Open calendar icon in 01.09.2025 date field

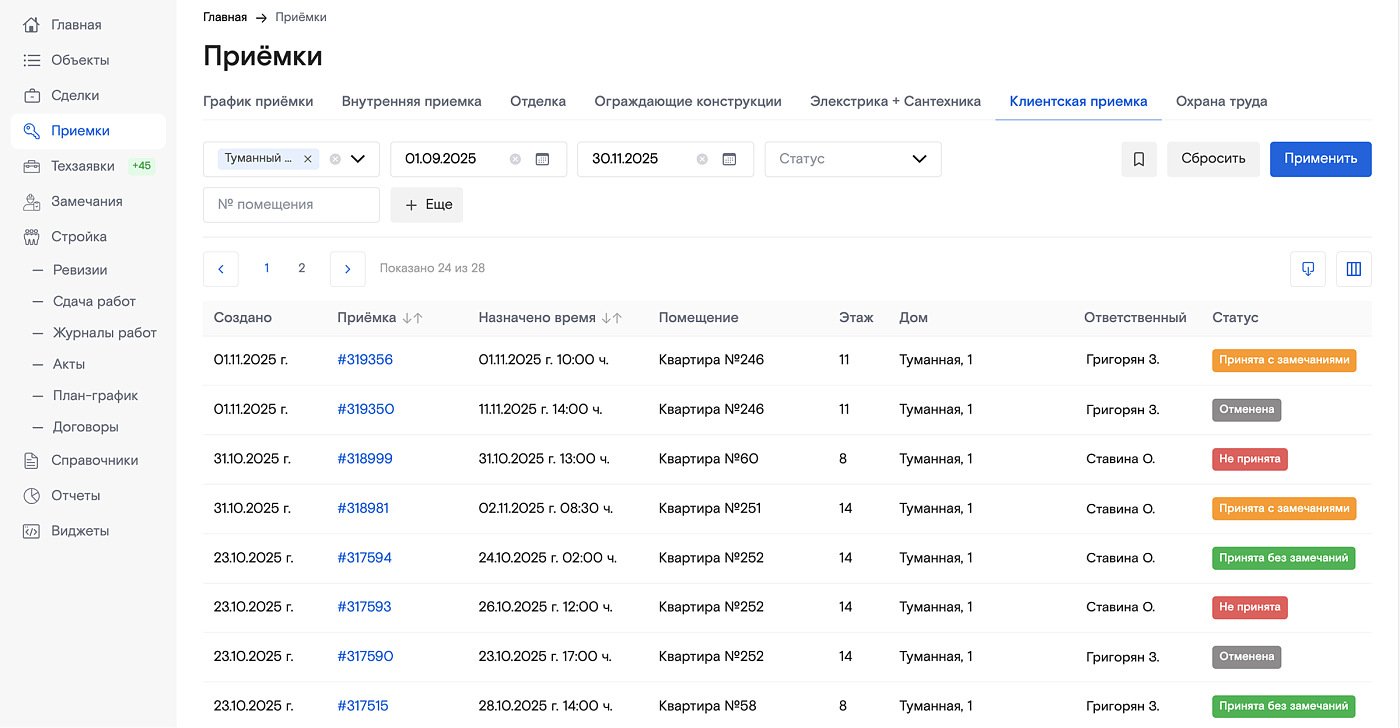pyautogui.click(x=543, y=159)
